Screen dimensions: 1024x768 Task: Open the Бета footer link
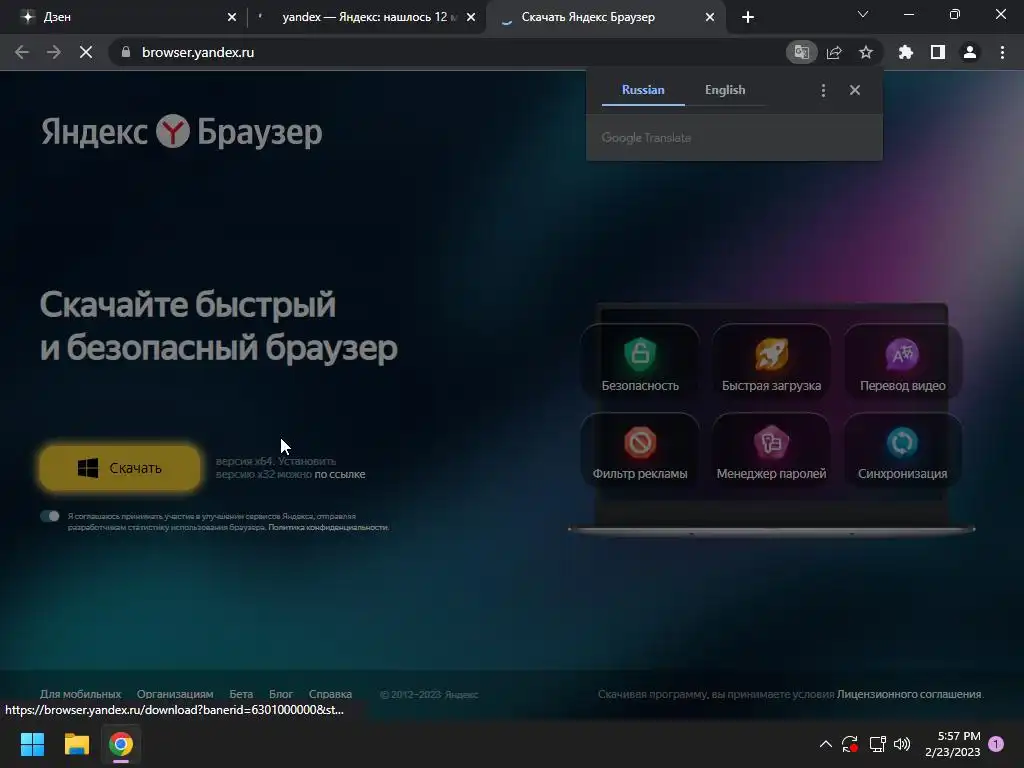pos(241,694)
